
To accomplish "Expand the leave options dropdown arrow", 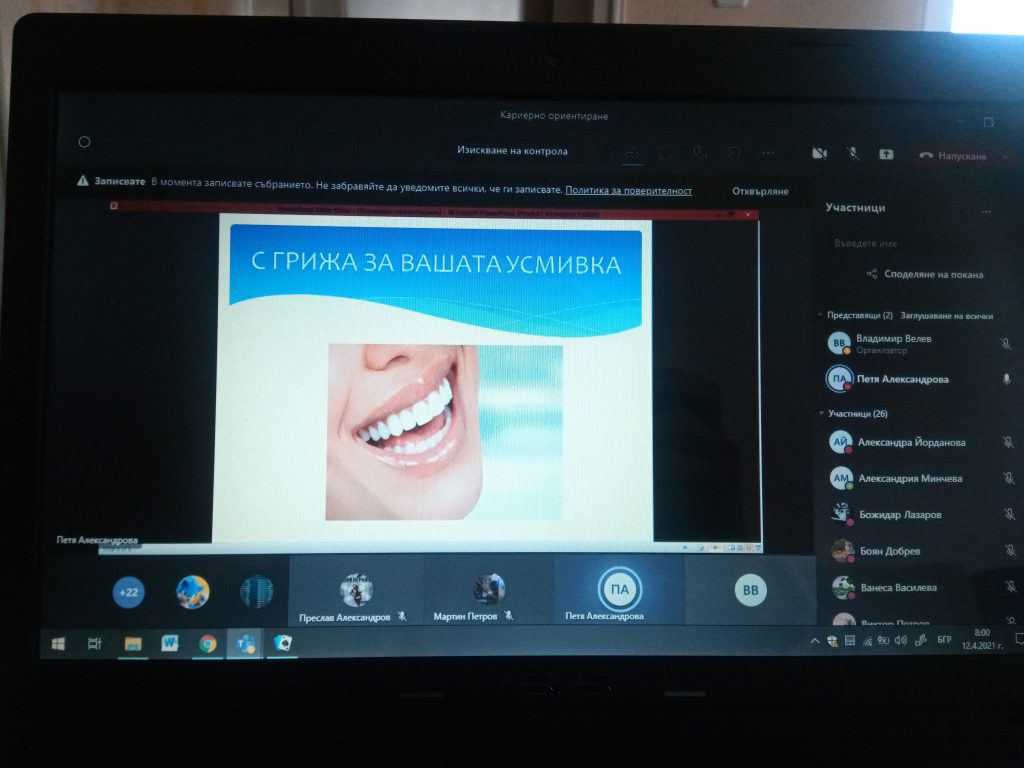I will [x=1004, y=156].
